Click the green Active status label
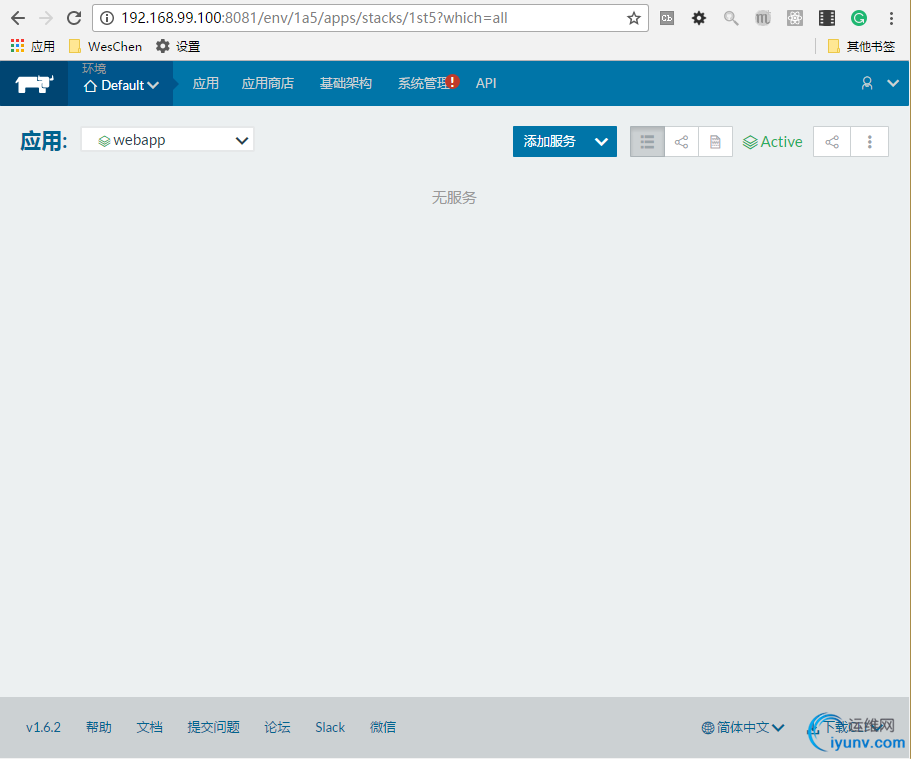 (x=773, y=142)
